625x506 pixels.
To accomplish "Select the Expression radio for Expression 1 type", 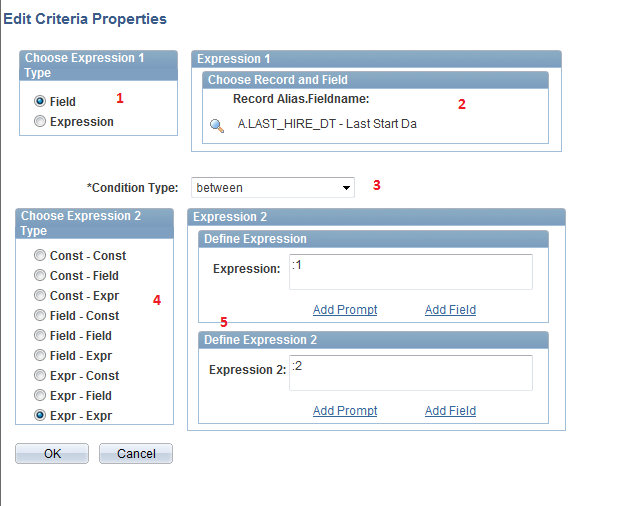I will point(40,122).
